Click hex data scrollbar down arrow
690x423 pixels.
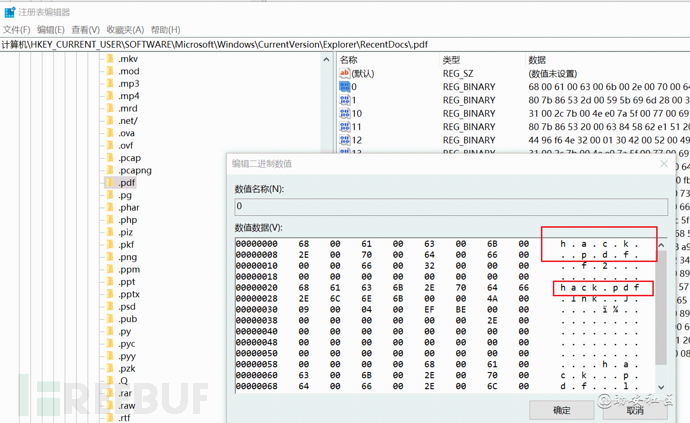pyautogui.click(x=661, y=387)
